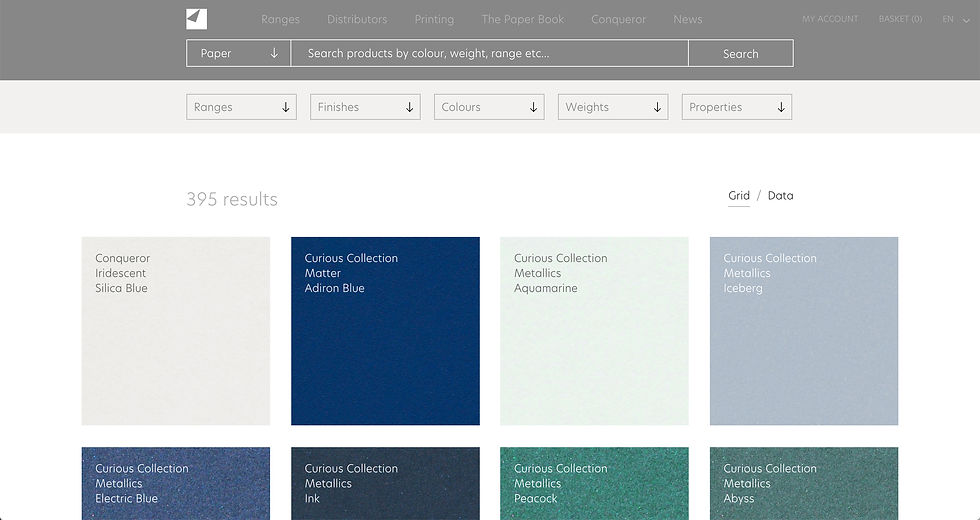Switch to Data view
Screen dimensions: 980x520
[x=781, y=196]
